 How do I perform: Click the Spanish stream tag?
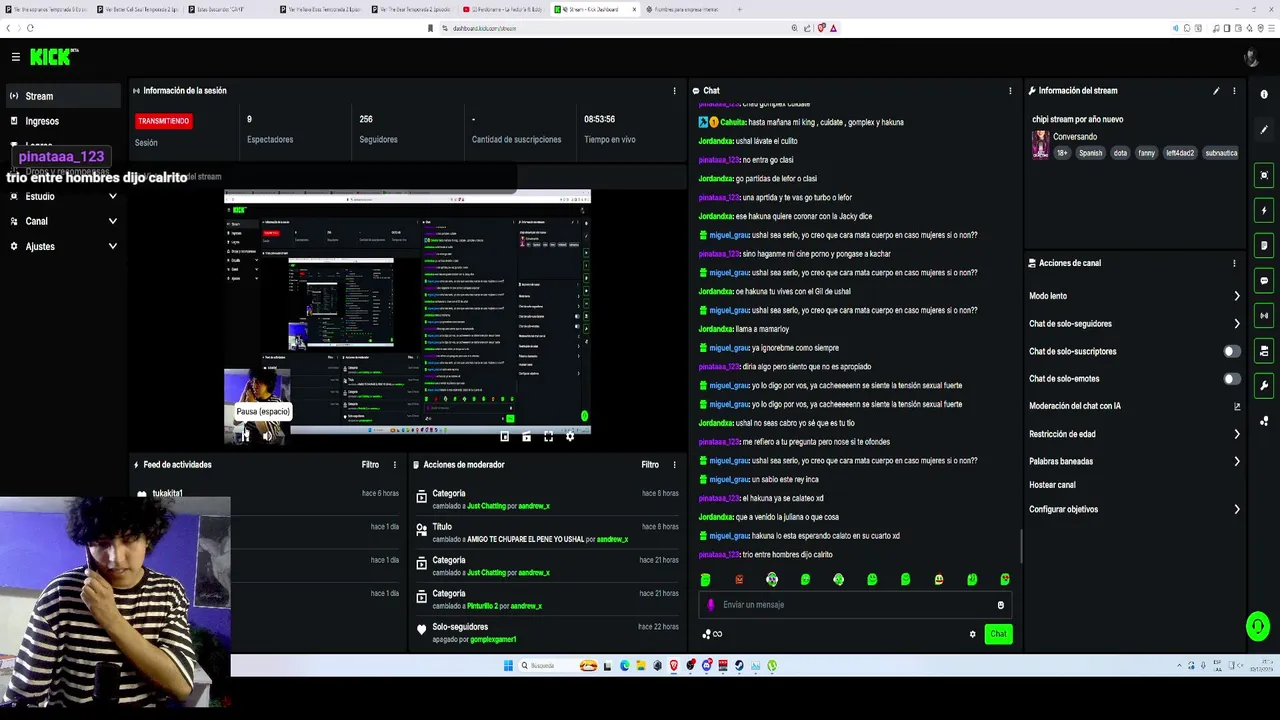click(x=1090, y=153)
